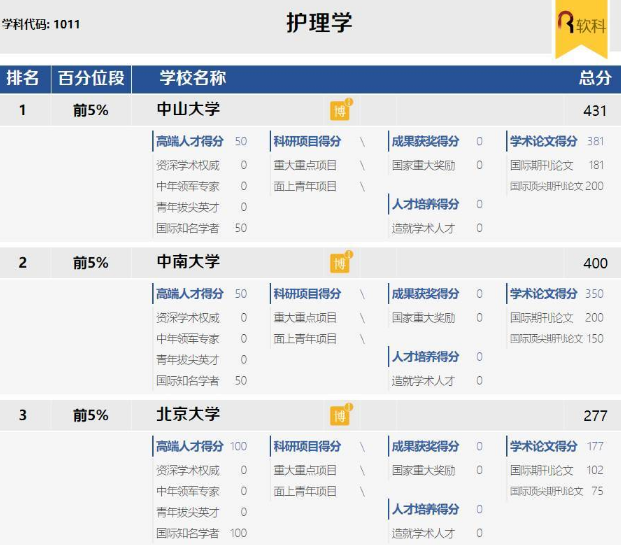Screen dimensions: 621x545
Task: Select 人才培养得分 heading under 中南大学
Action: (x=425, y=357)
